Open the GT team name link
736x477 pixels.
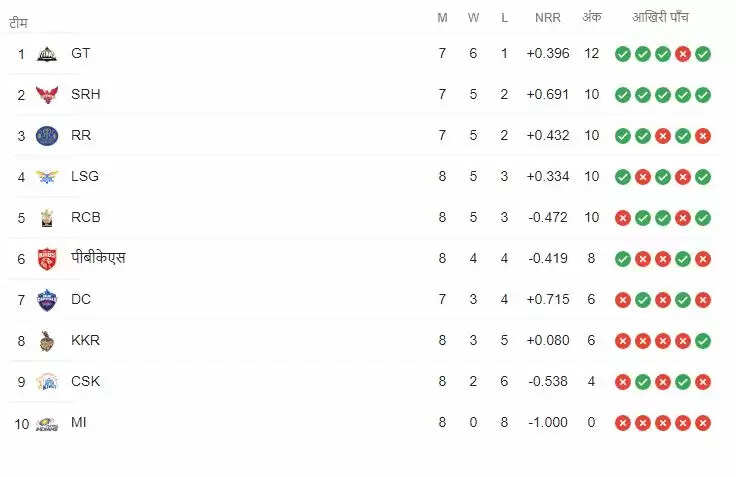click(x=81, y=53)
